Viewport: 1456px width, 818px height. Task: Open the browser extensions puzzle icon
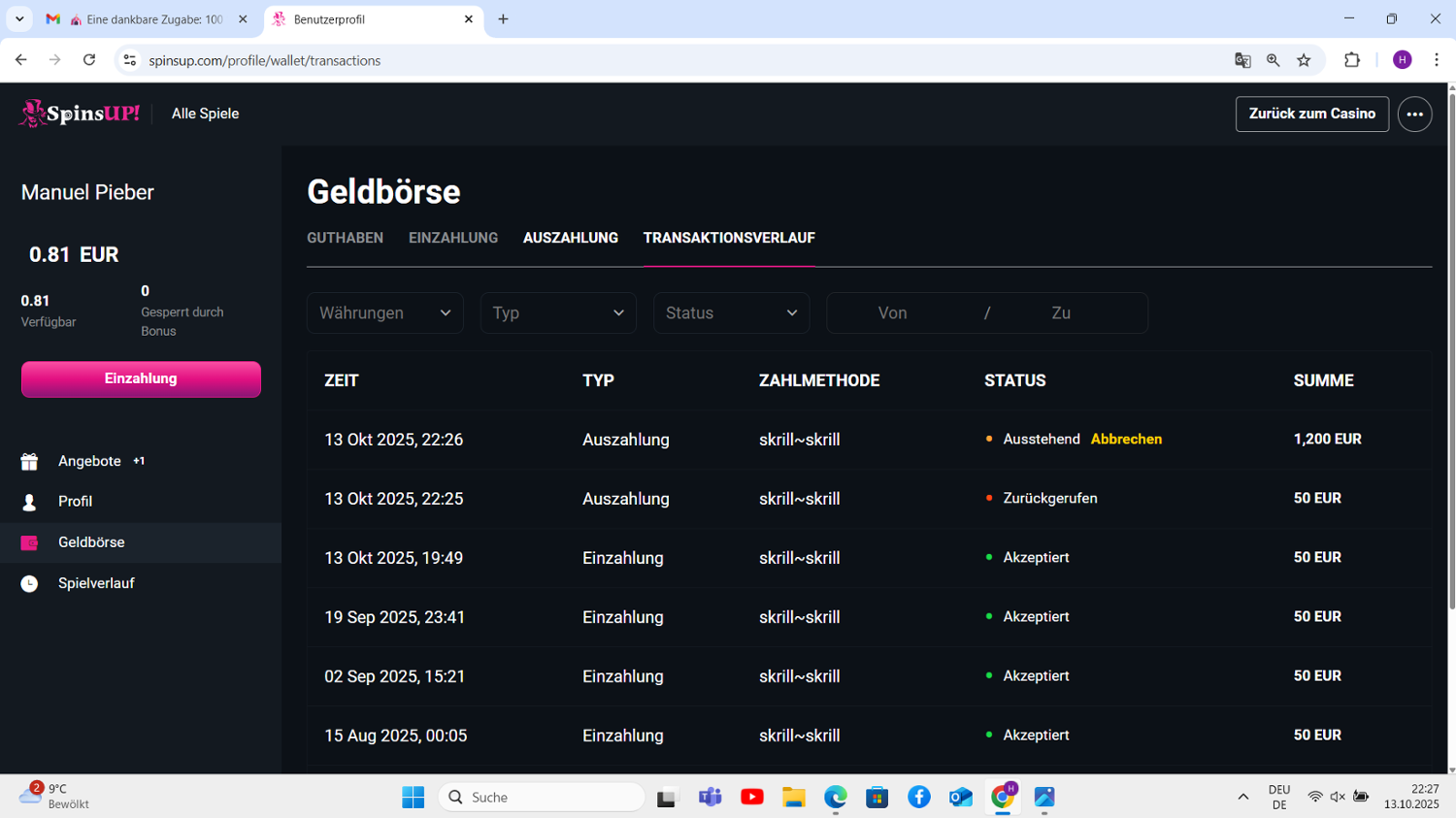1352,60
